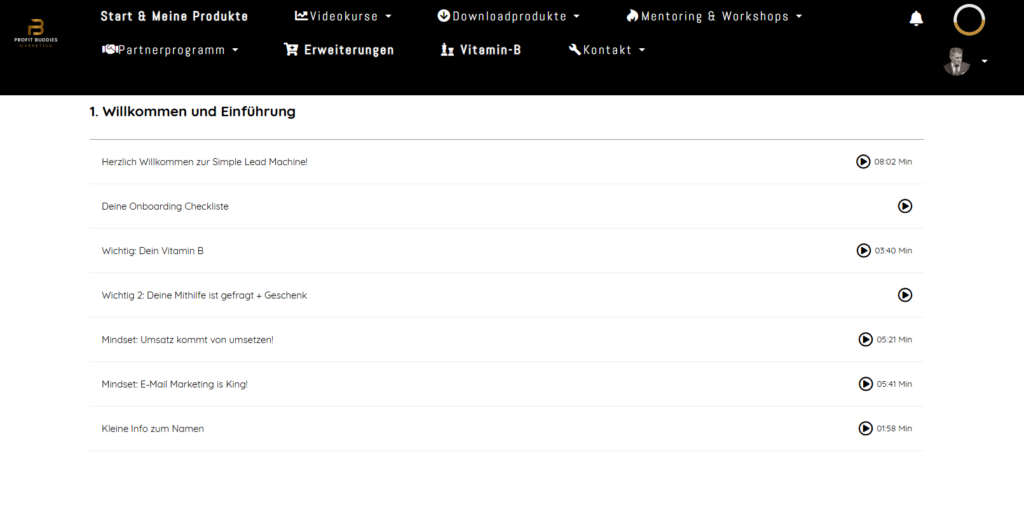Click the wrench icon beside Kontakt
Image resolution: width=1024 pixels, height=512 pixels.
(575, 49)
